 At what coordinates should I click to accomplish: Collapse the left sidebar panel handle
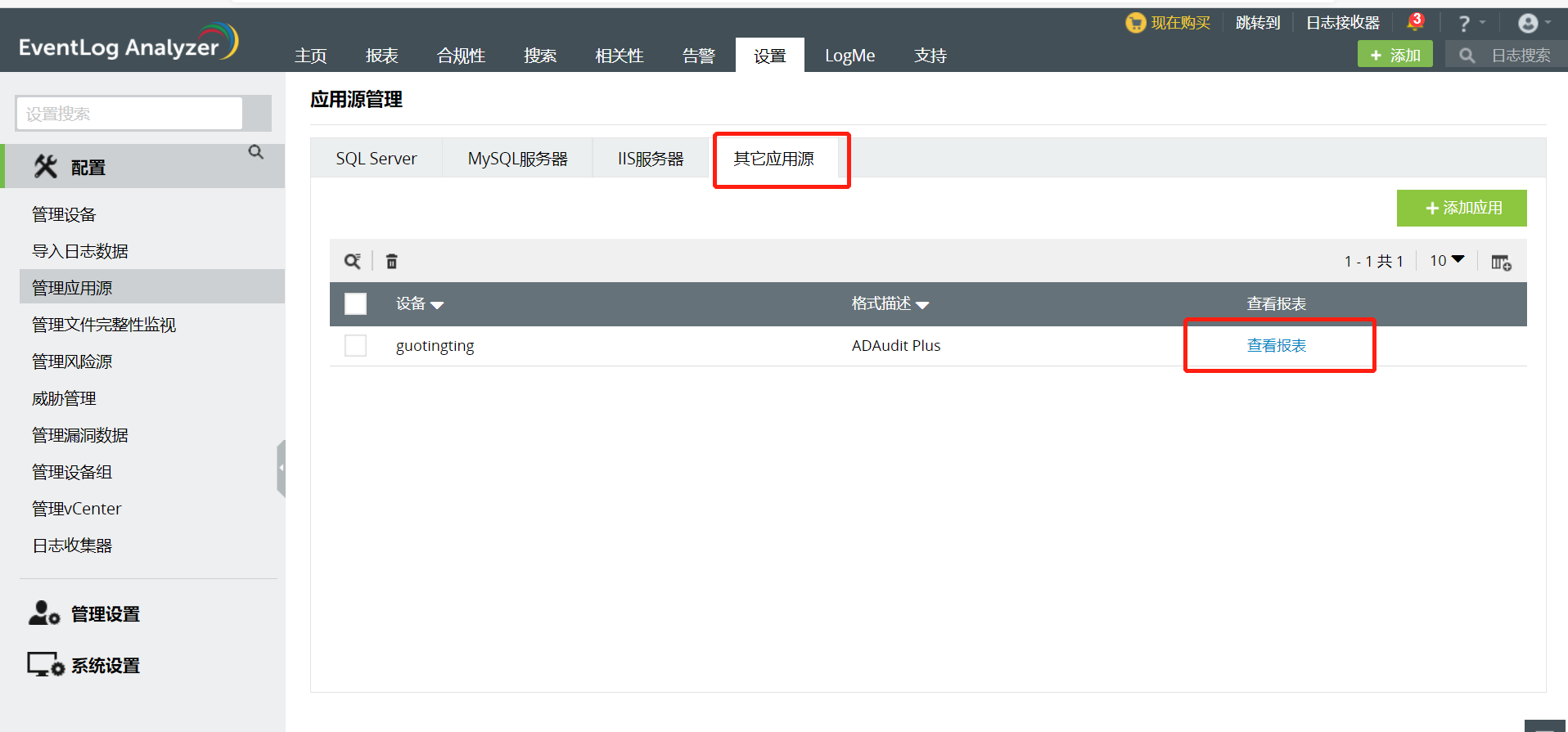(281, 468)
